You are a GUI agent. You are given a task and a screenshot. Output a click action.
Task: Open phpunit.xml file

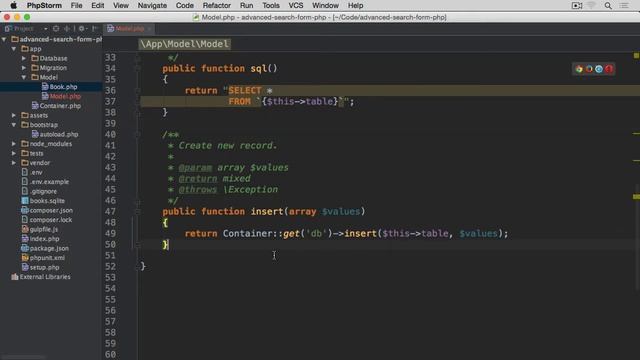tap(43, 258)
